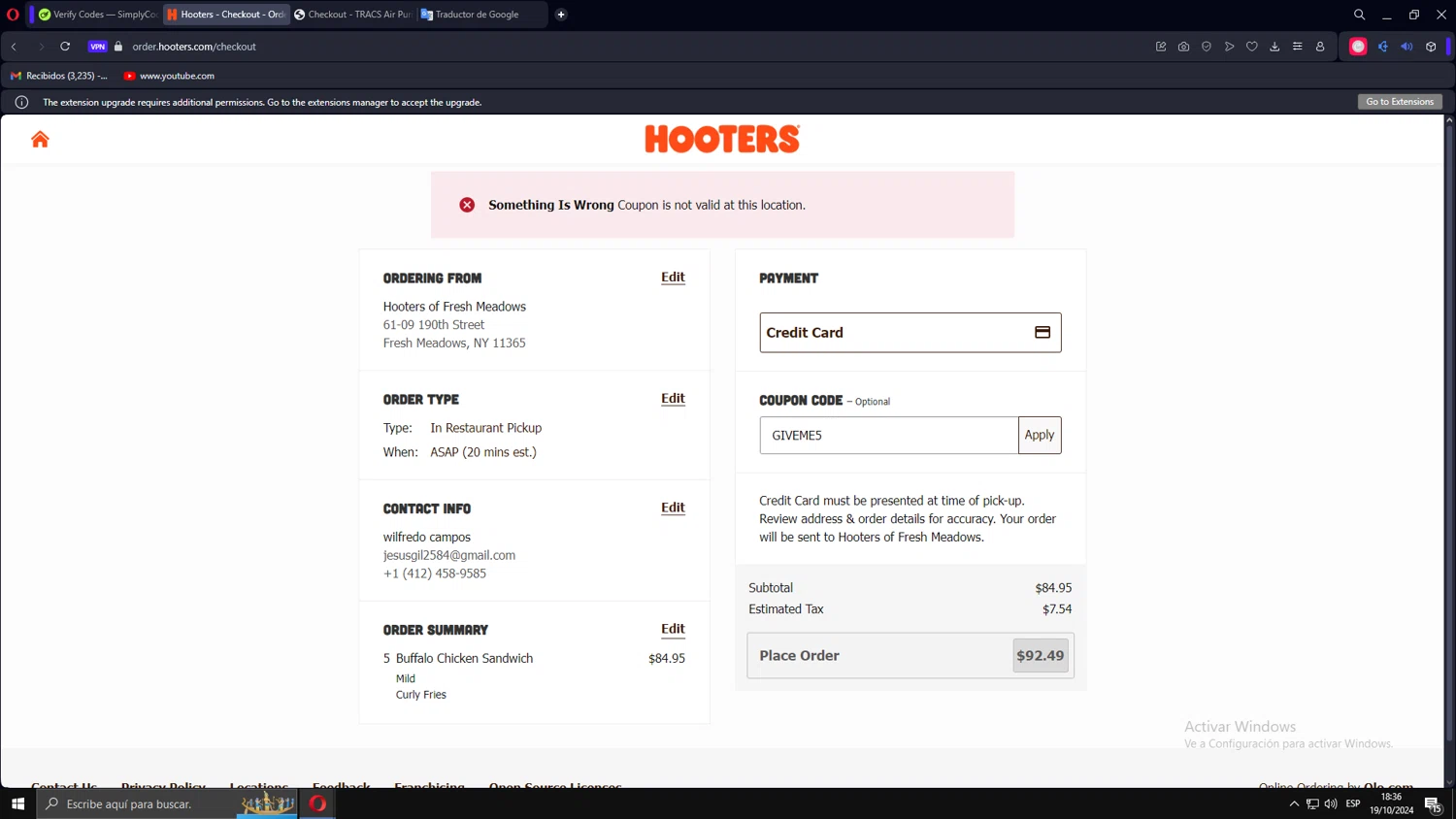Open the tab search magnifier icon
Viewport: 1456px width, 819px height.
1359,15
